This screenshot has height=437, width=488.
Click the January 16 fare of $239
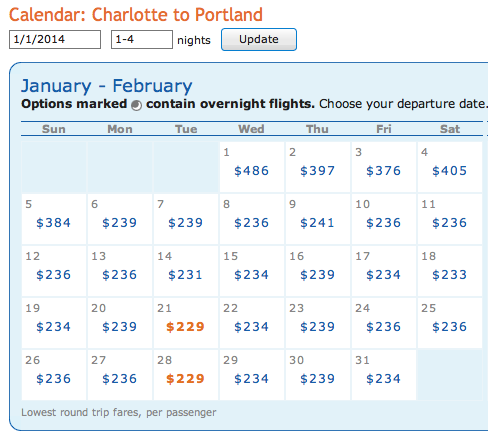tap(317, 275)
